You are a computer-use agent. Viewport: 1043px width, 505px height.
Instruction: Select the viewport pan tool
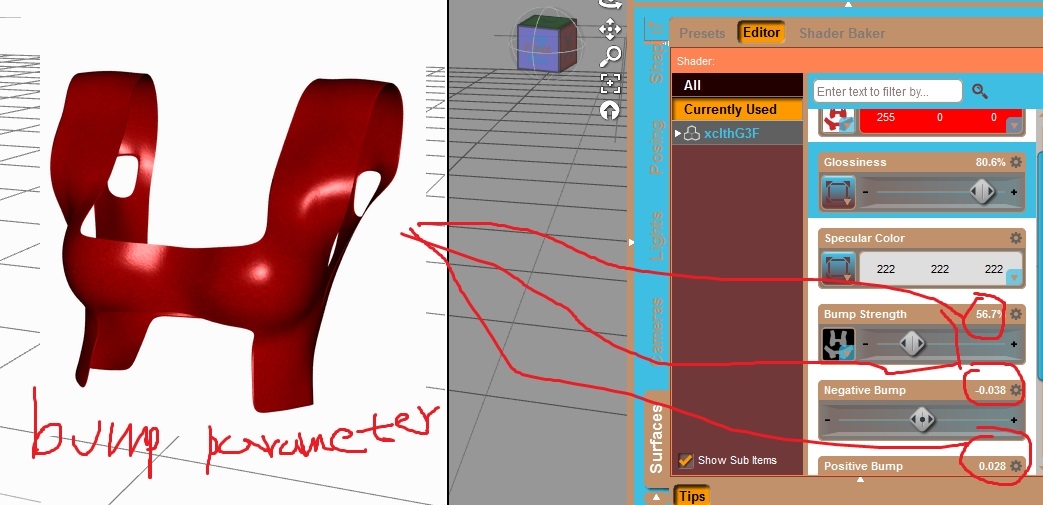610,29
